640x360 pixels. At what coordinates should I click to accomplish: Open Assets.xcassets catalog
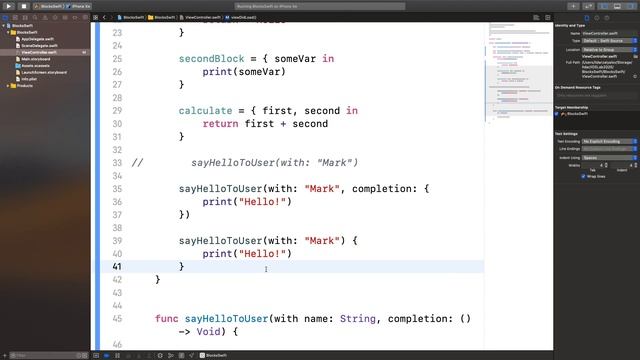pos(35,66)
